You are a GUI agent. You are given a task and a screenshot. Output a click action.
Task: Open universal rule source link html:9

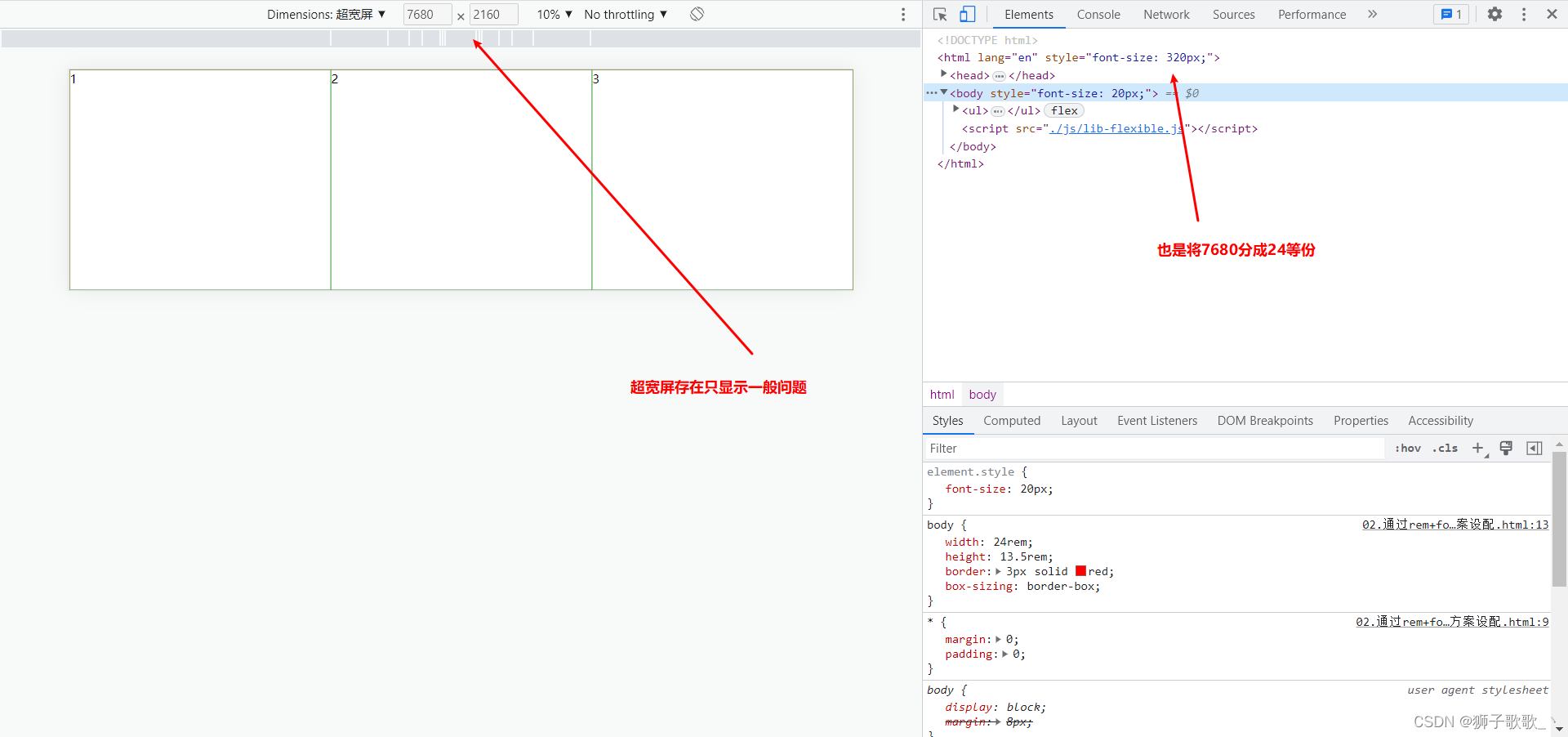tap(1452, 622)
